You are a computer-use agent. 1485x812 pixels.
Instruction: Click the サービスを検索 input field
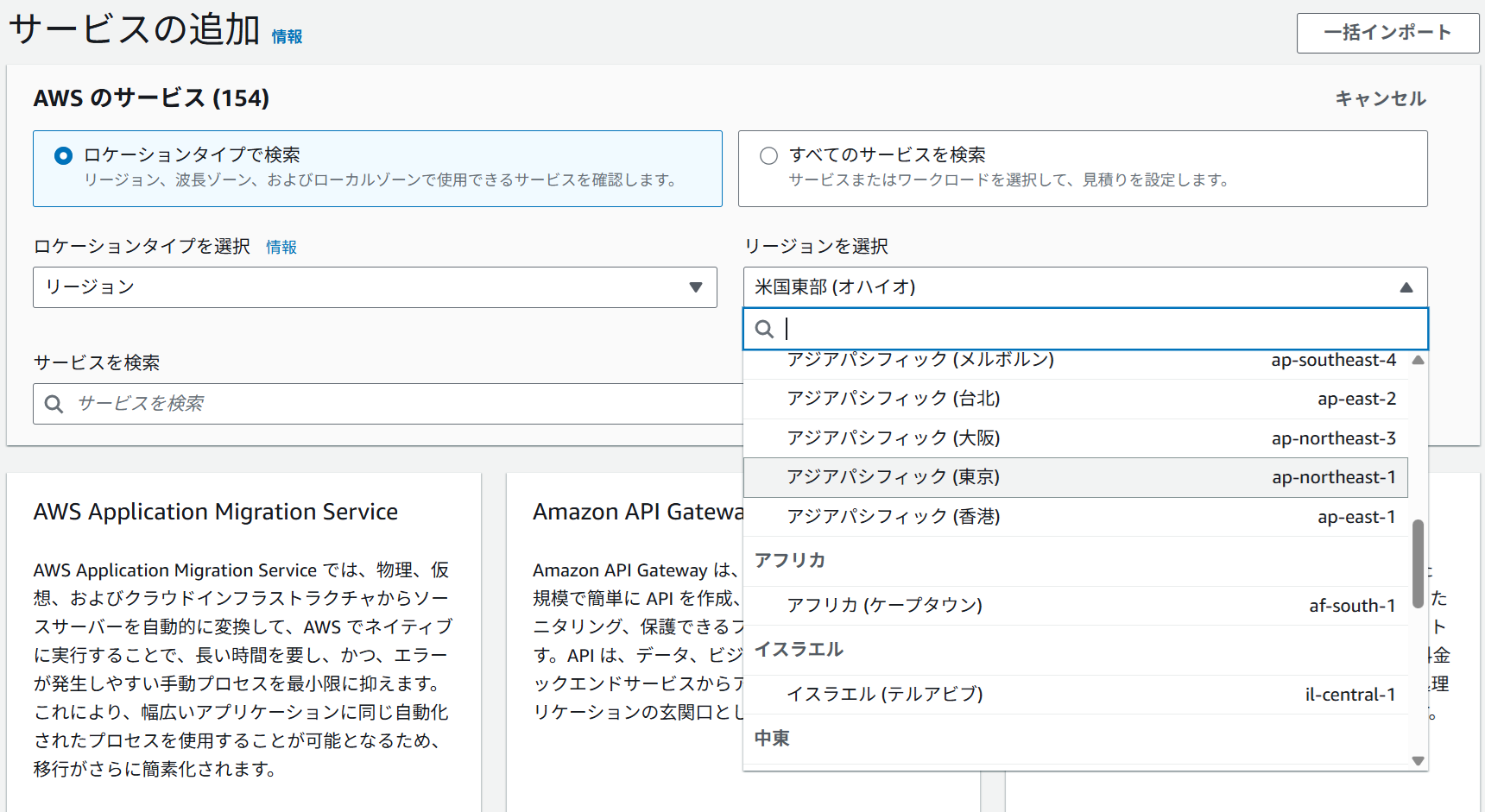click(389, 404)
